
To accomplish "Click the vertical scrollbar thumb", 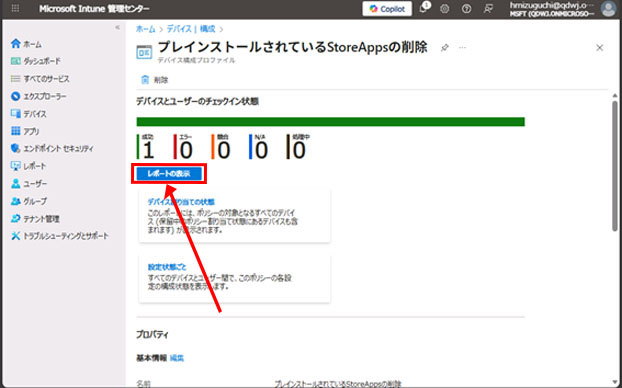I will point(615,166).
